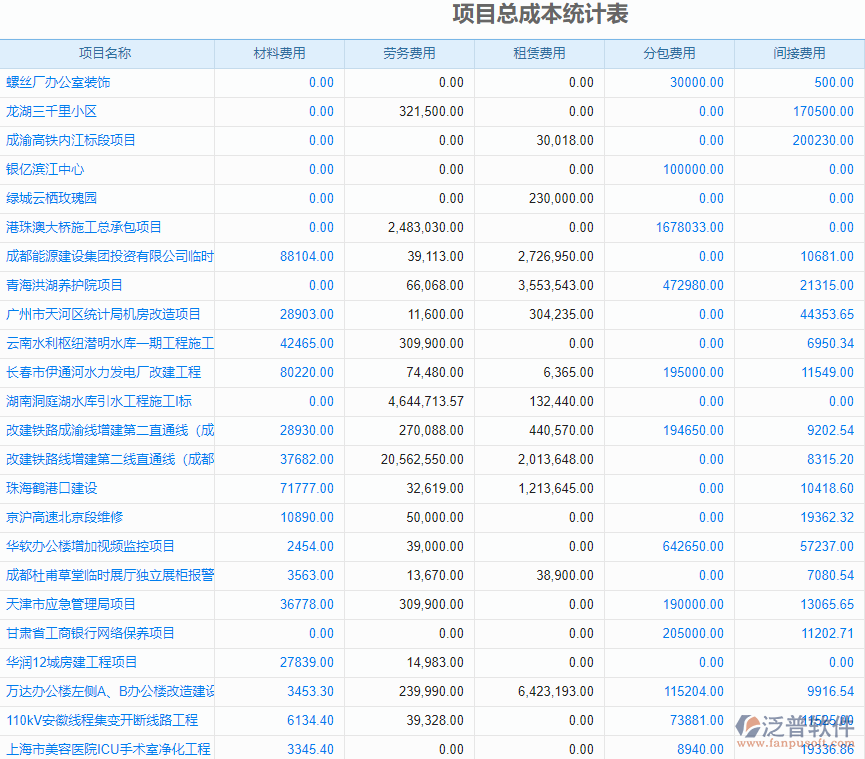Screen dimensions: 865x759
Task: Click the 642650.00 subcontract cost link
Action: pos(693,546)
